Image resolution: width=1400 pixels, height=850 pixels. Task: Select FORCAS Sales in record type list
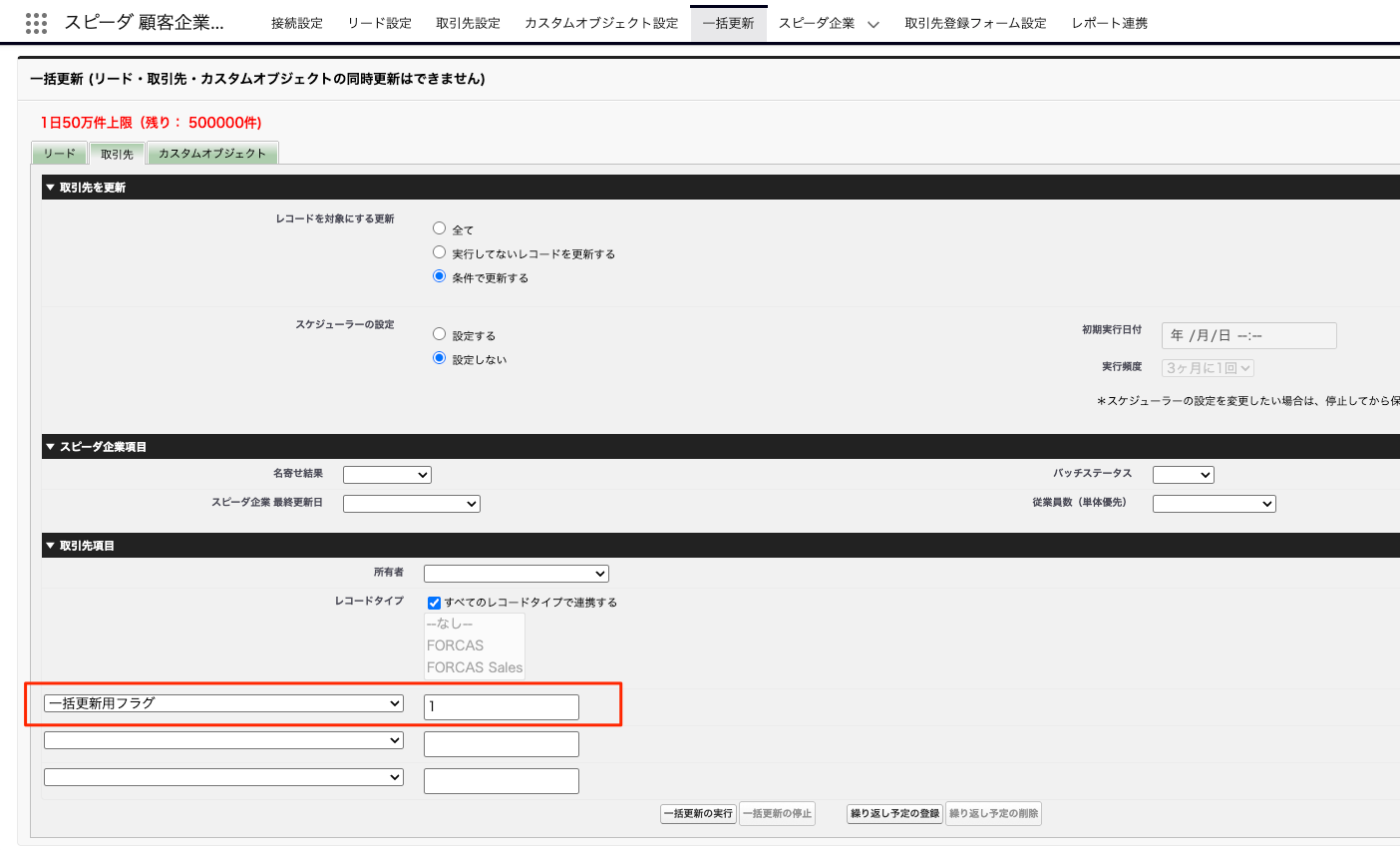tap(474, 667)
